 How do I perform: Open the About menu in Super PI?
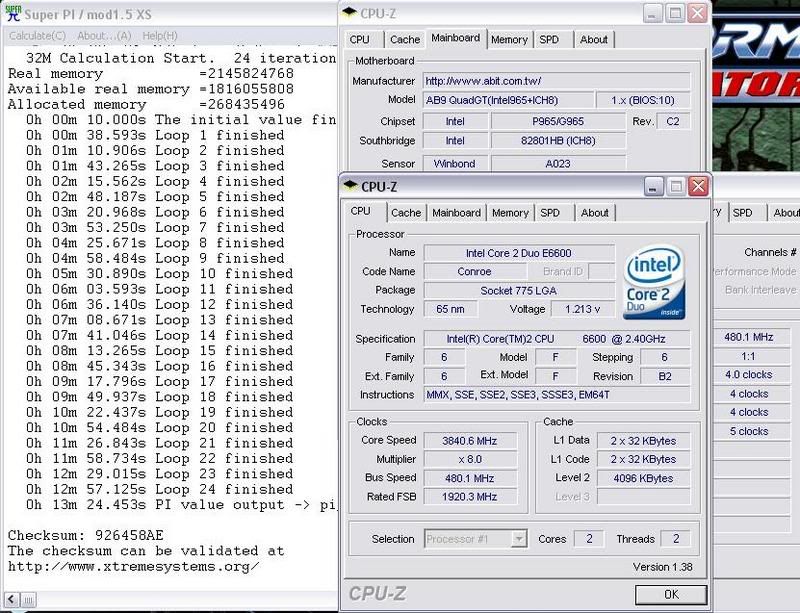click(x=104, y=36)
